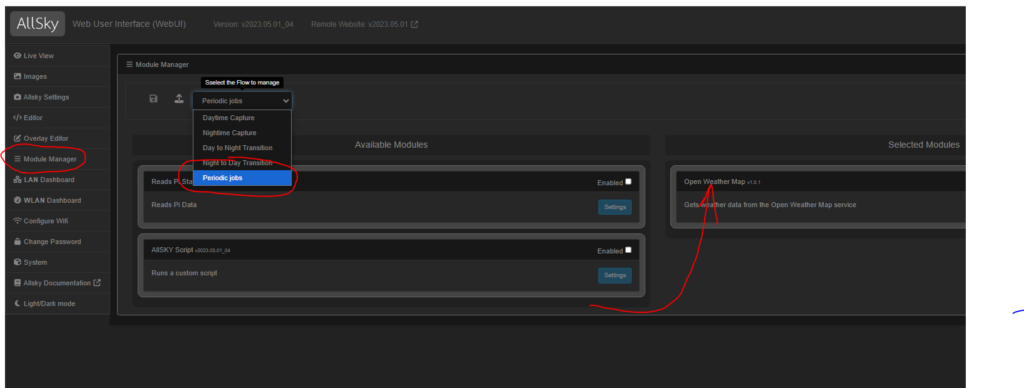This screenshot has width=1024, height=388.
Task: Open the Remote Website external link
Action: (364, 25)
